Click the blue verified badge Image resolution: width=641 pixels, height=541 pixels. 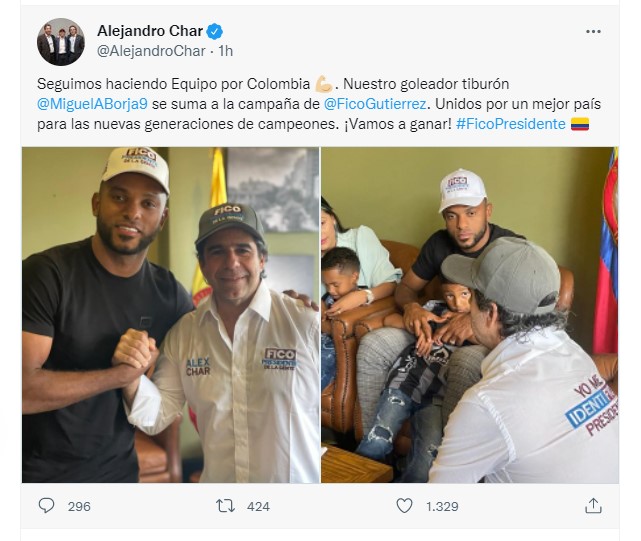[215, 31]
